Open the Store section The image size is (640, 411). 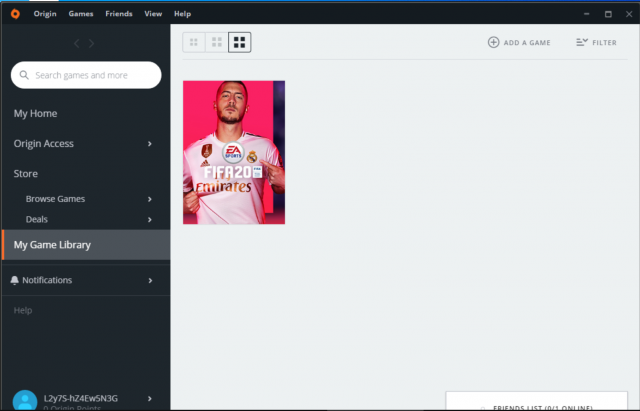[x=26, y=174]
